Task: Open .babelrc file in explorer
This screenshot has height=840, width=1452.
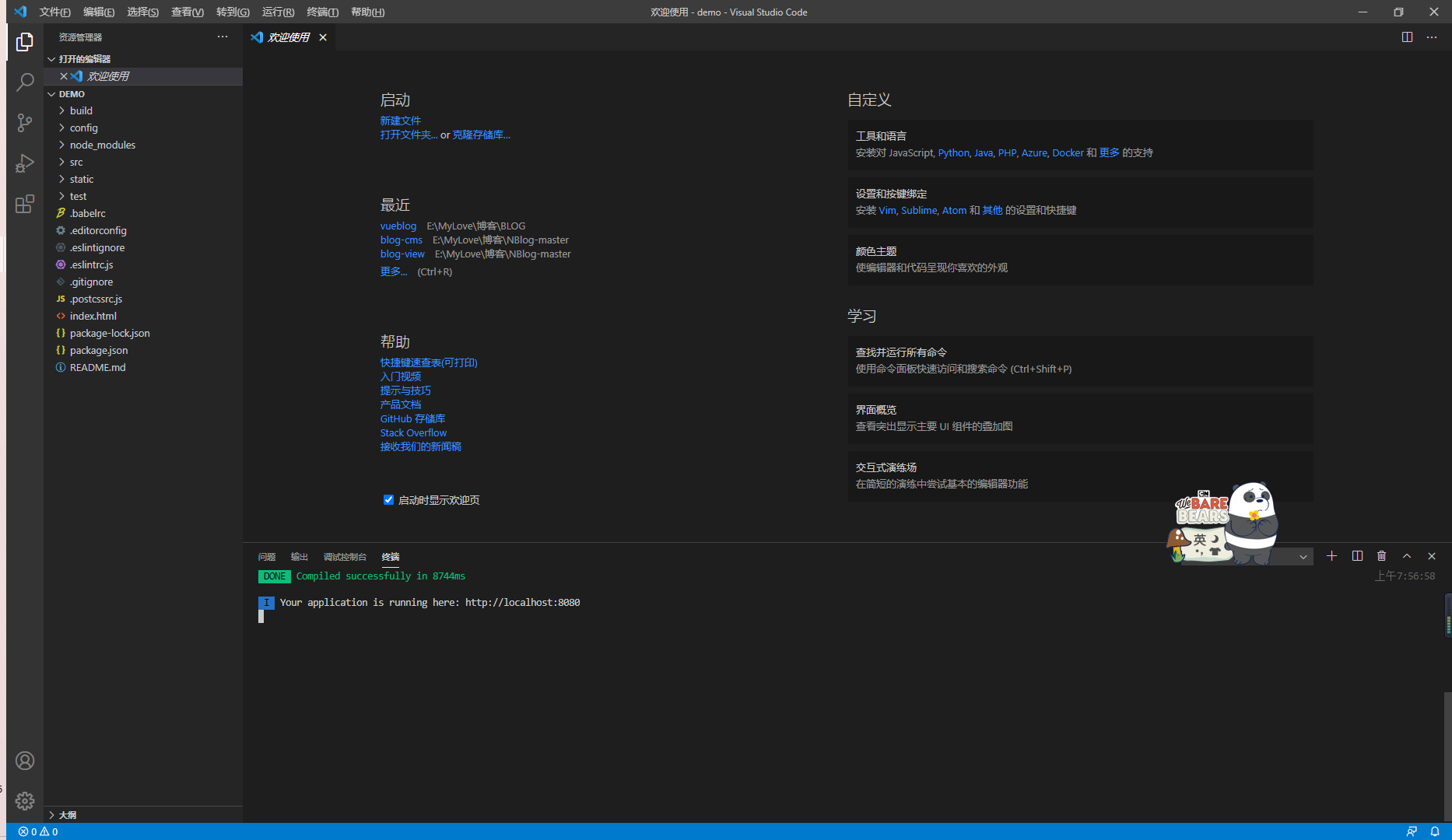Action: (x=88, y=213)
